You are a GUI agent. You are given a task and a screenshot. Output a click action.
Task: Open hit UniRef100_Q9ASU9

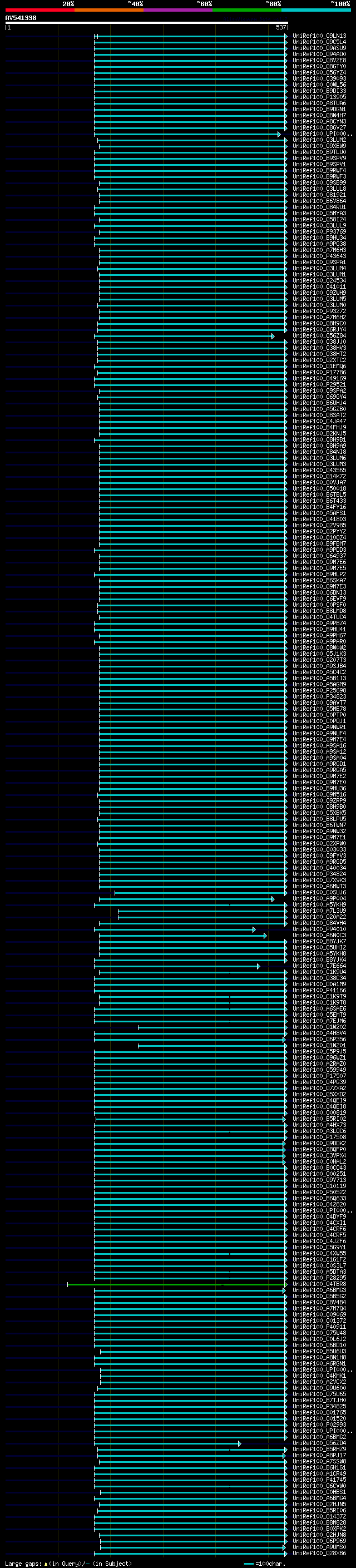pos(319,48)
